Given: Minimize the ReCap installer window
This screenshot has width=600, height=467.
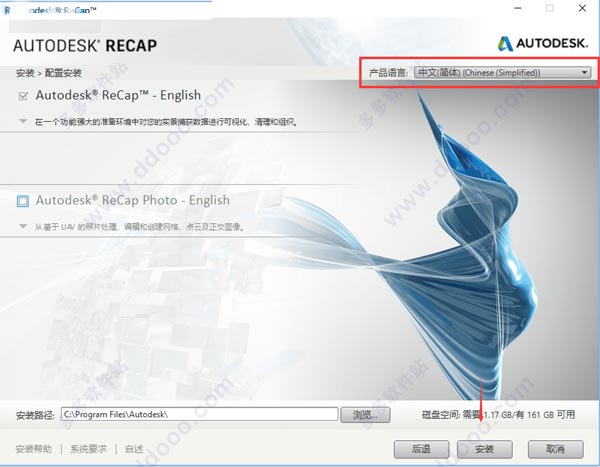Looking at the screenshot, I should 518,8.
